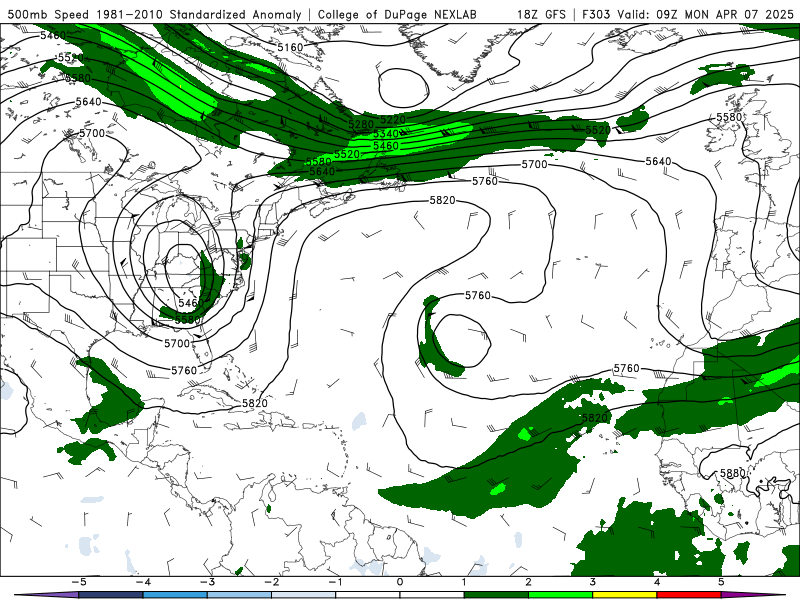Click the bright green 2 to 3 legend swatch
Screen dimensions: 800x600
(x=560, y=595)
